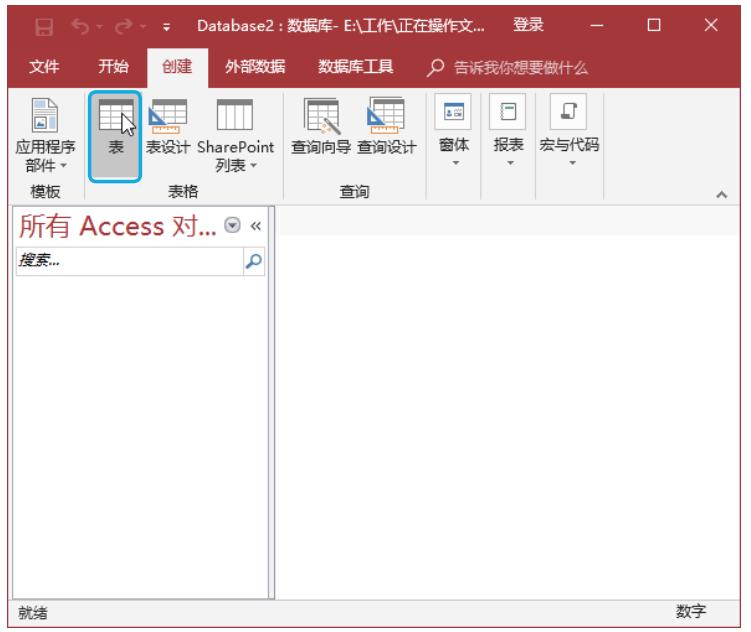751x632 pixels.
Task: Expand the 宏与代码 group dropdown
Action: pyautogui.click(x=569, y=131)
